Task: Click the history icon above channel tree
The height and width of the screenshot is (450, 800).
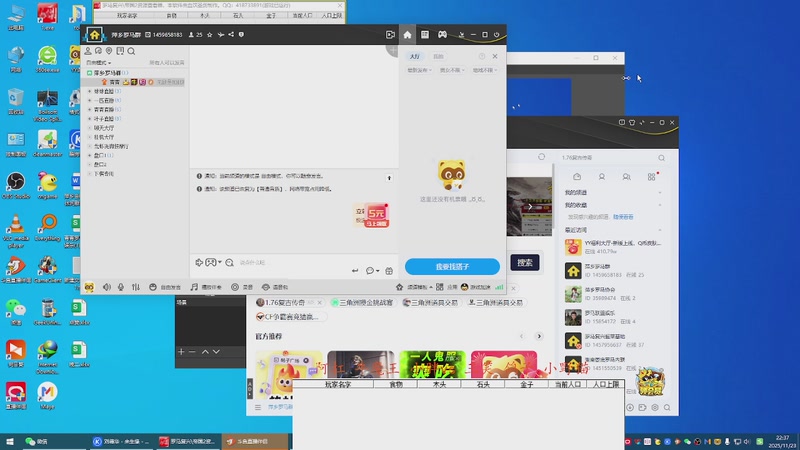Action: (98, 51)
